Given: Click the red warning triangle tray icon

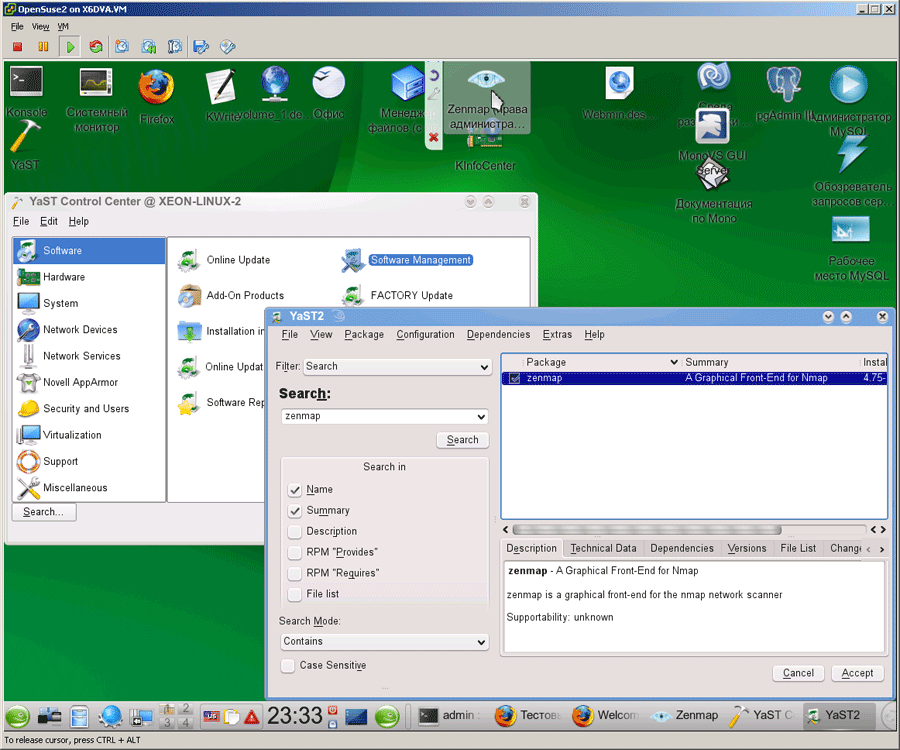Looking at the screenshot, I should pyautogui.click(x=251, y=717).
